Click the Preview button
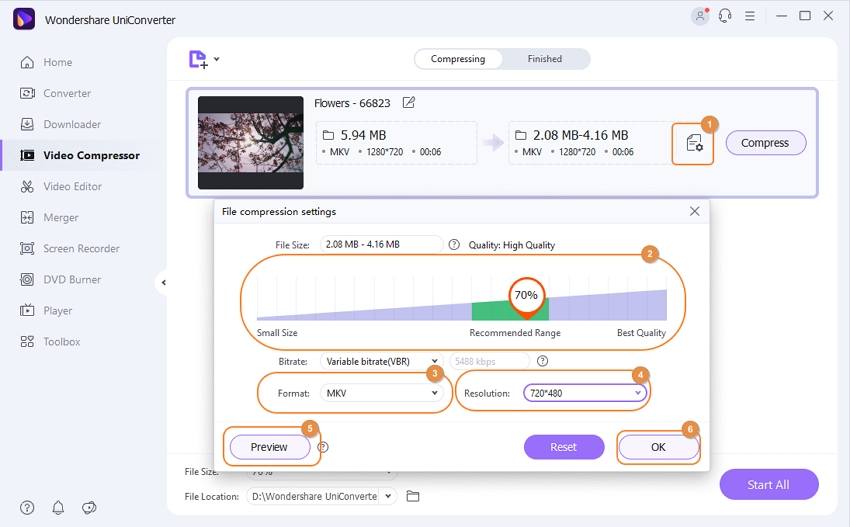 (269, 447)
